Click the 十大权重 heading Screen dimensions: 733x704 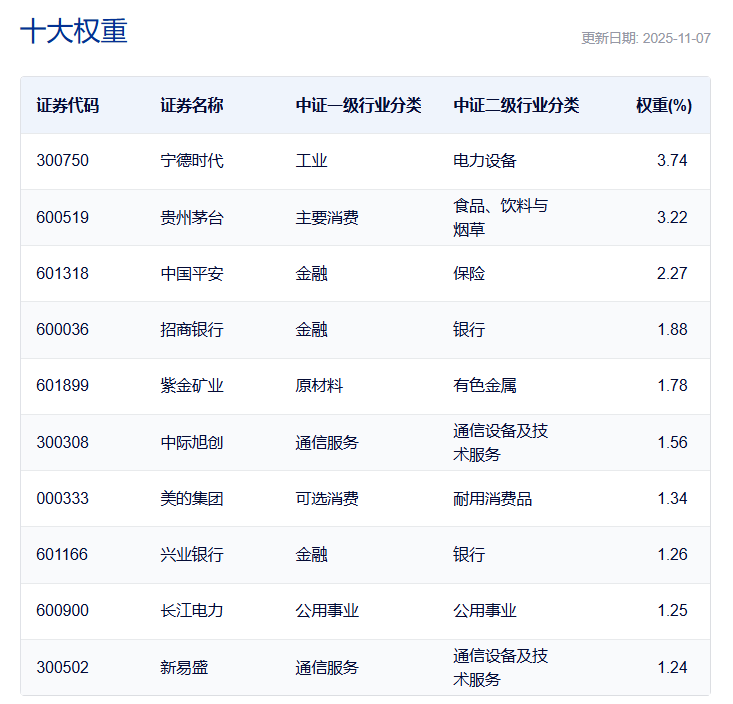(74, 32)
